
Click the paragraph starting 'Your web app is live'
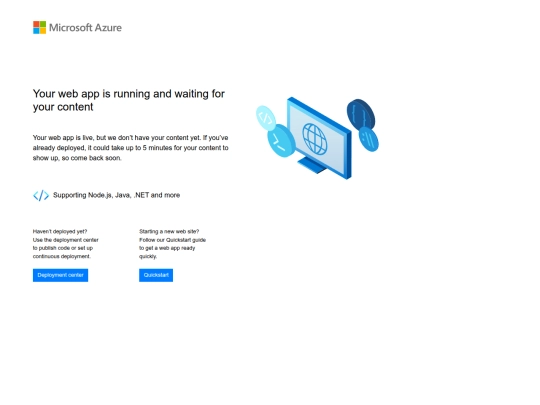click(131, 148)
